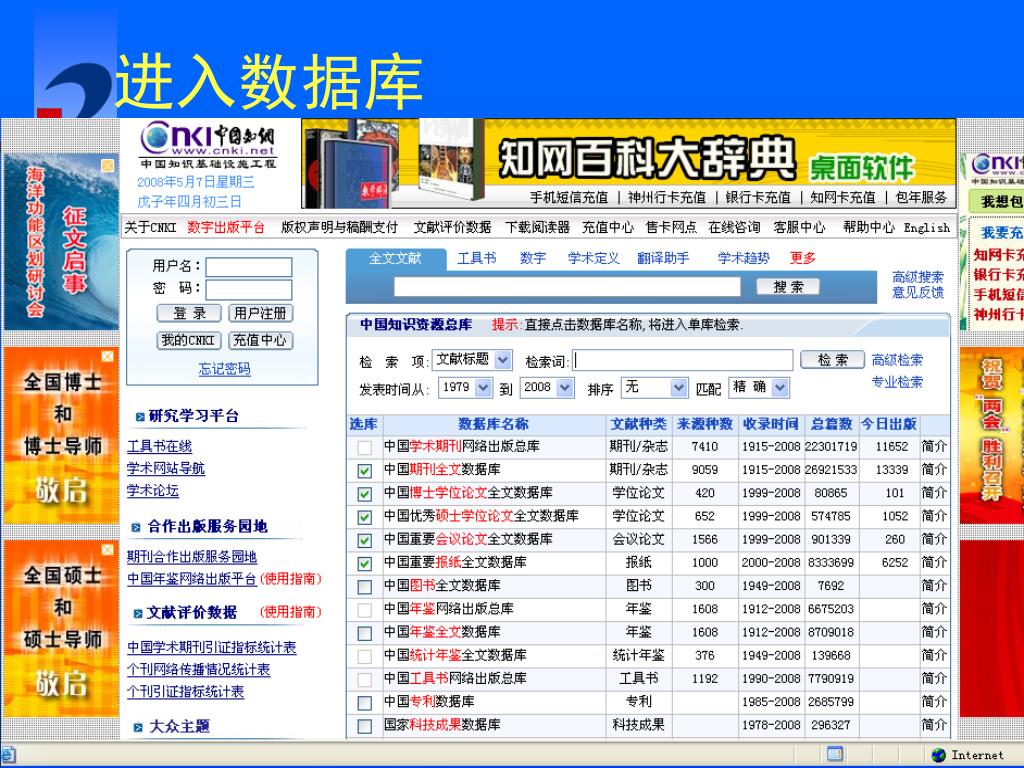Open the 排序 sort dropdown
This screenshot has width=1024, height=768.
[x=654, y=387]
